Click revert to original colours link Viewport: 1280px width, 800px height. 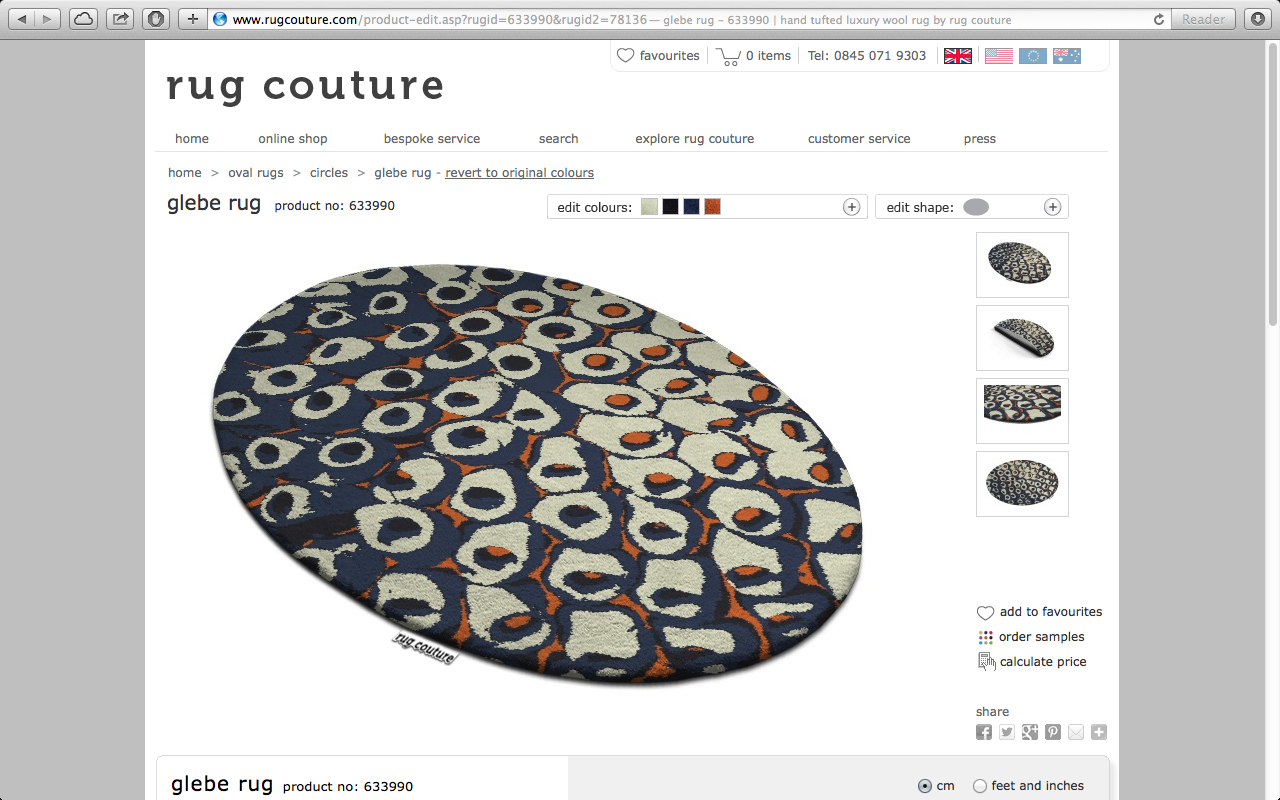pos(519,173)
